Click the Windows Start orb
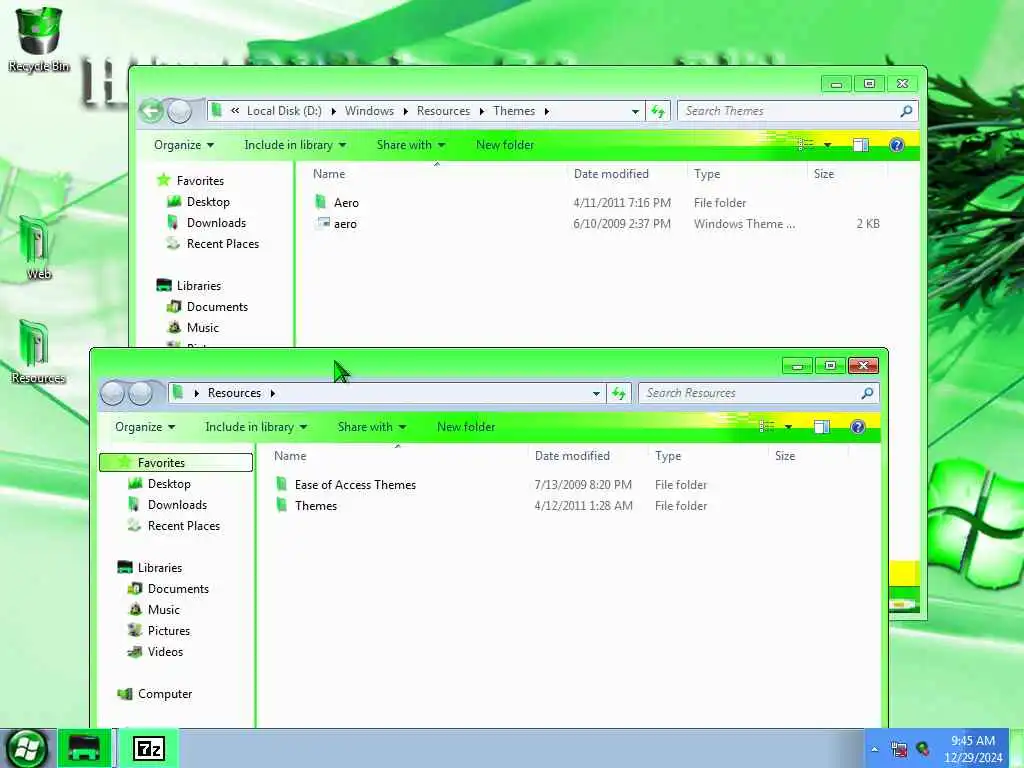 point(26,748)
